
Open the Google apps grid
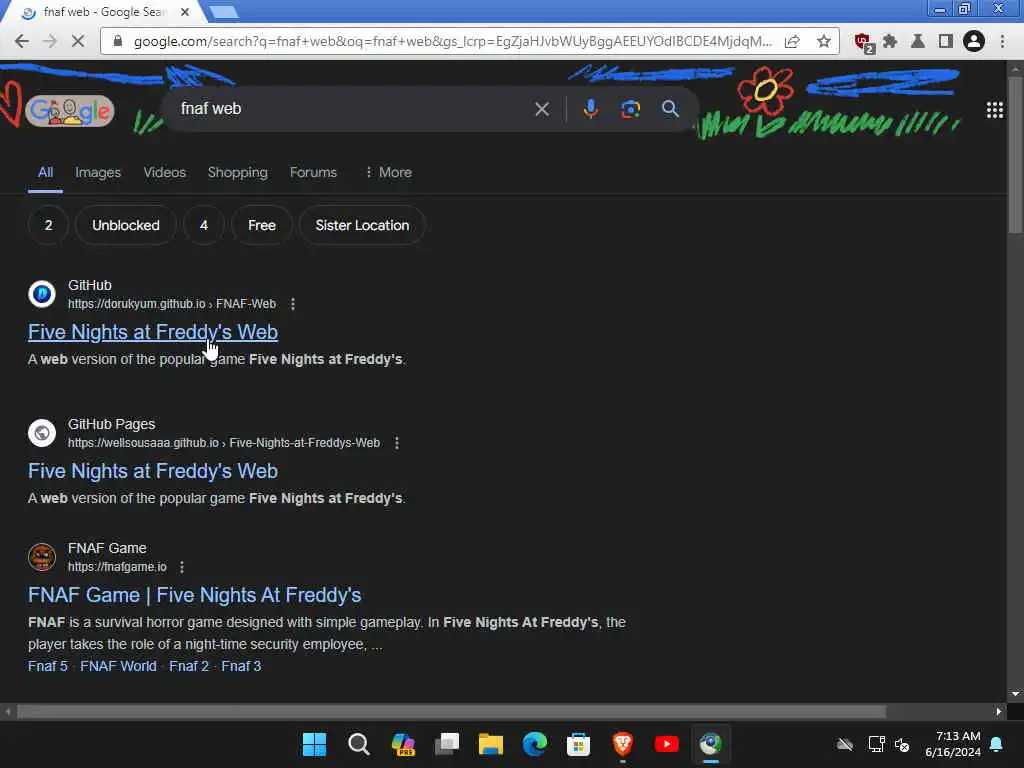coord(995,110)
